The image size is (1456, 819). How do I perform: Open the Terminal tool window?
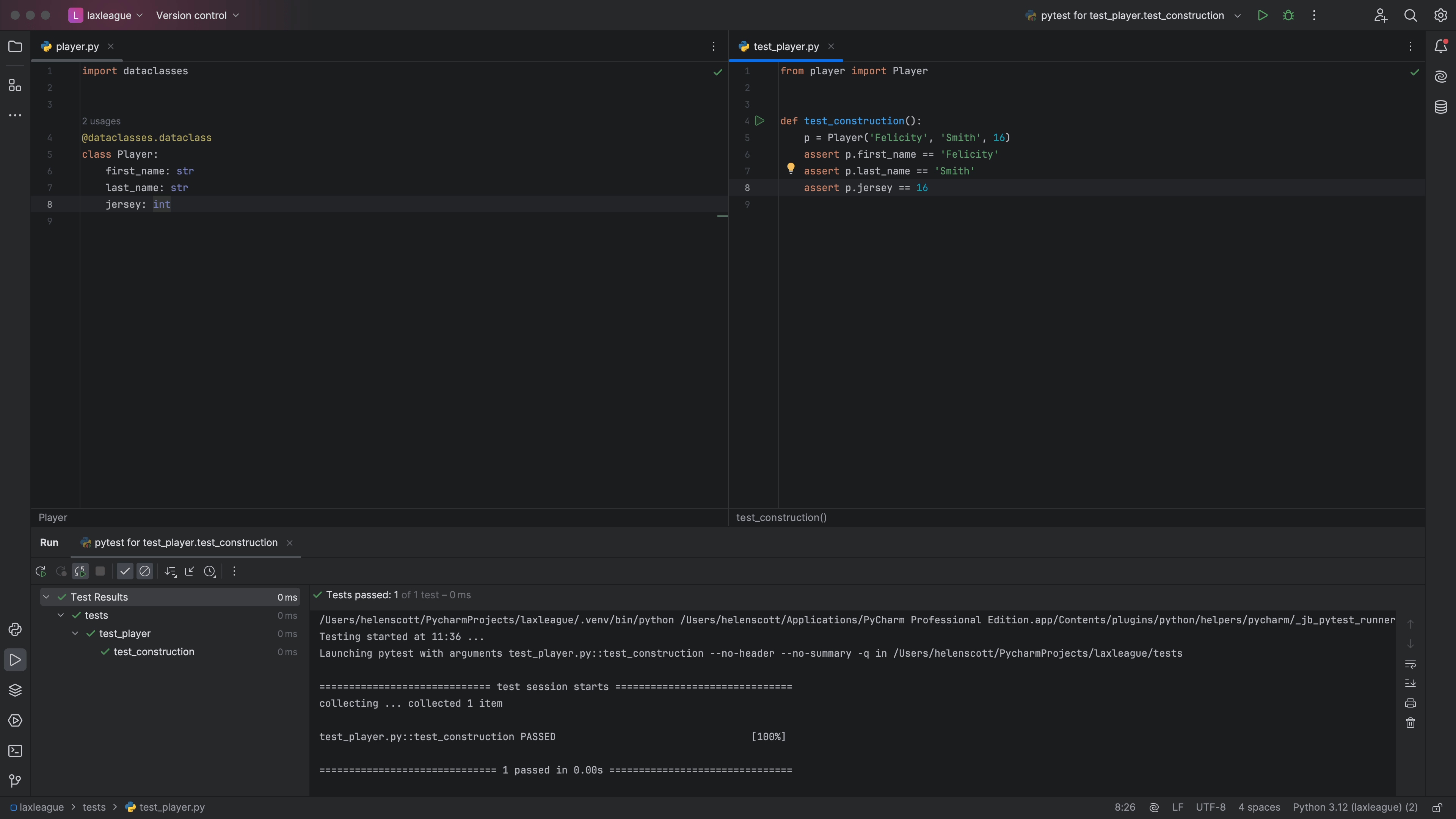tap(15, 751)
